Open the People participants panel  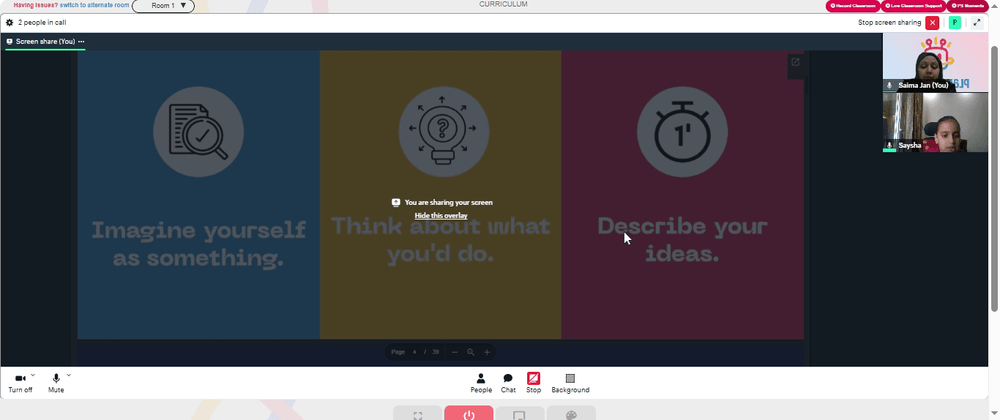point(481,383)
